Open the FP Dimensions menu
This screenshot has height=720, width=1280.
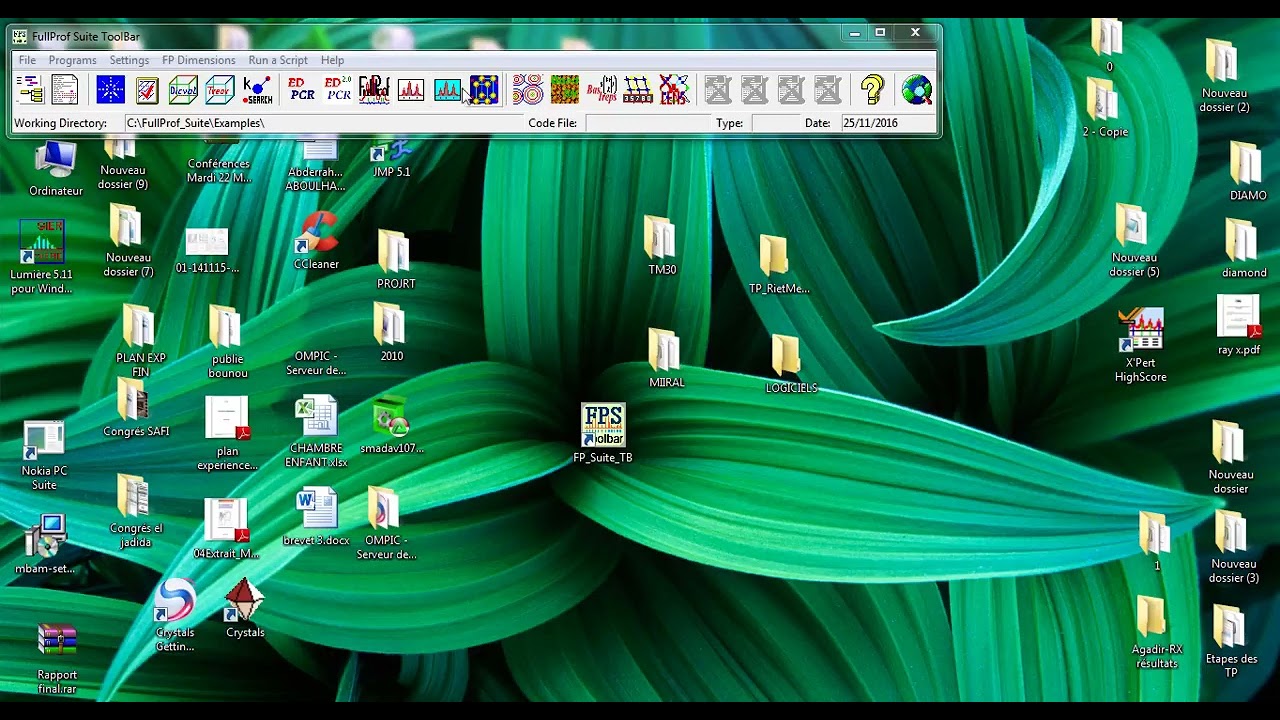pyautogui.click(x=199, y=60)
